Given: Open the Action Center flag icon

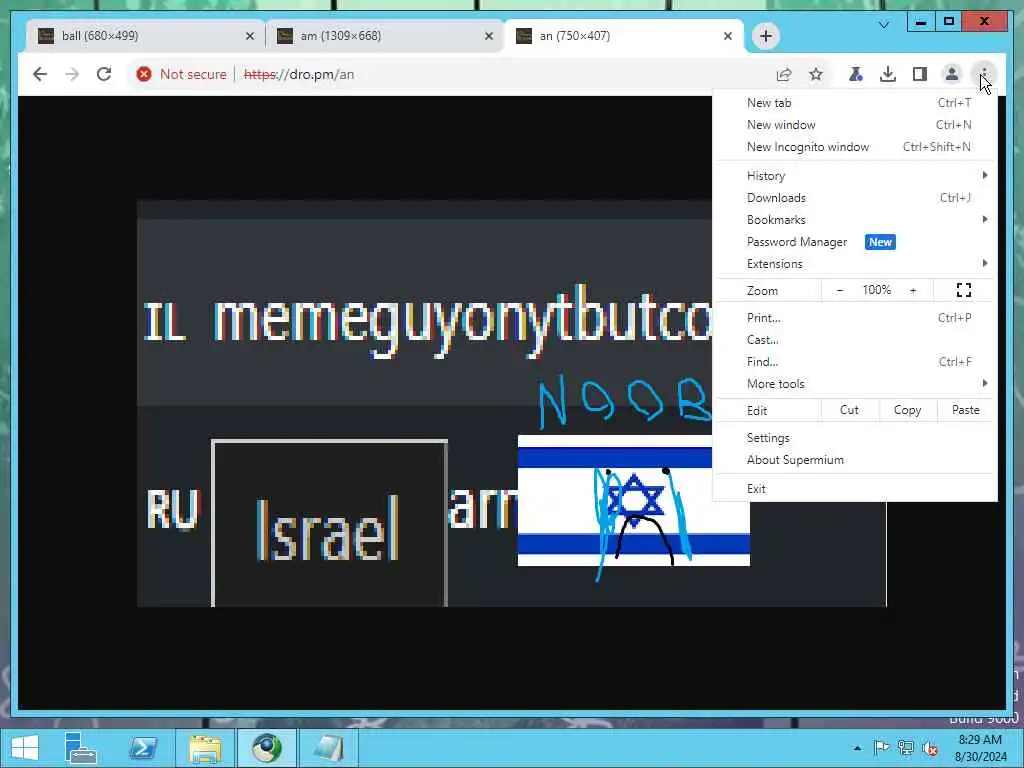Looking at the screenshot, I should (x=881, y=748).
